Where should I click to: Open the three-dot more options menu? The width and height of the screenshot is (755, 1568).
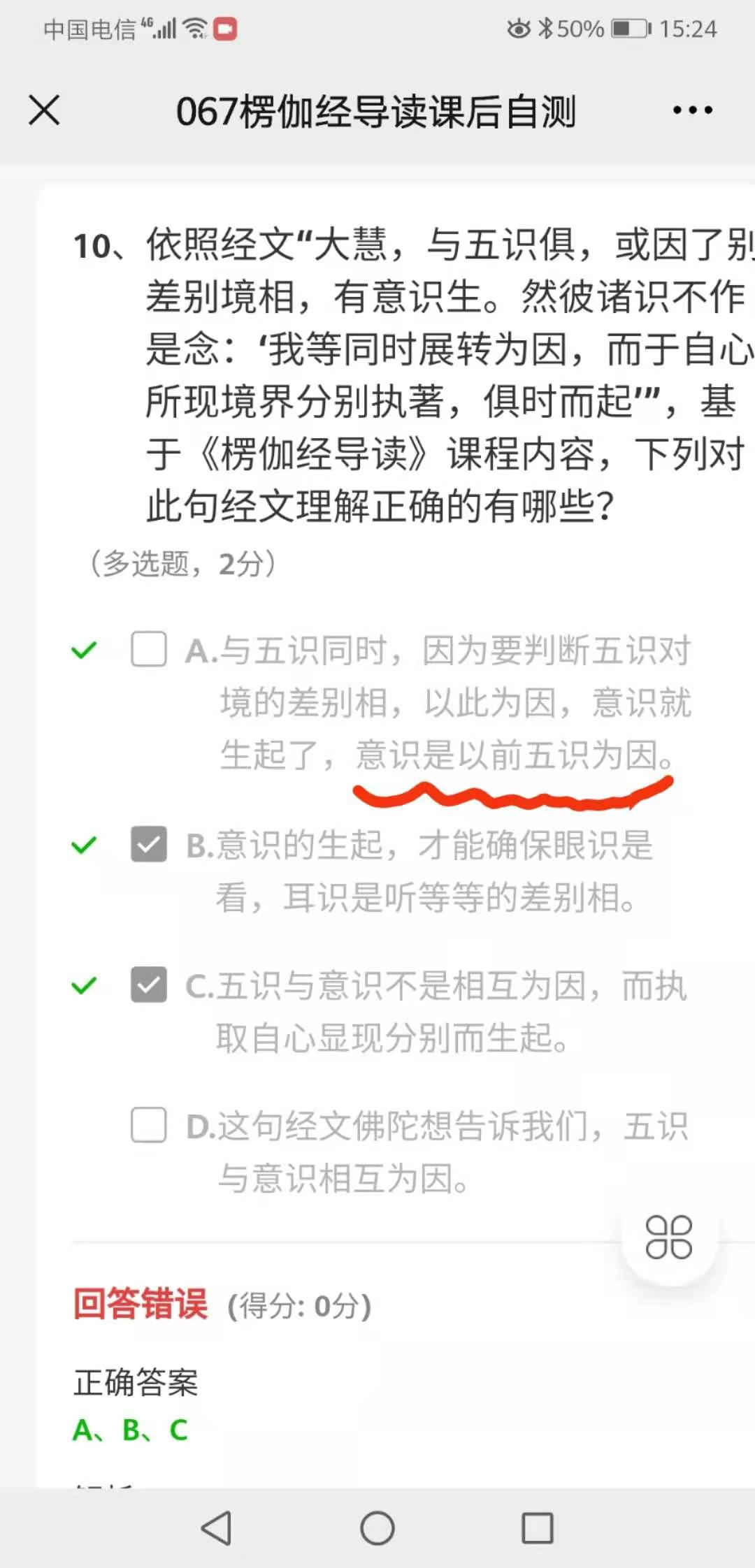click(x=692, y=110)
